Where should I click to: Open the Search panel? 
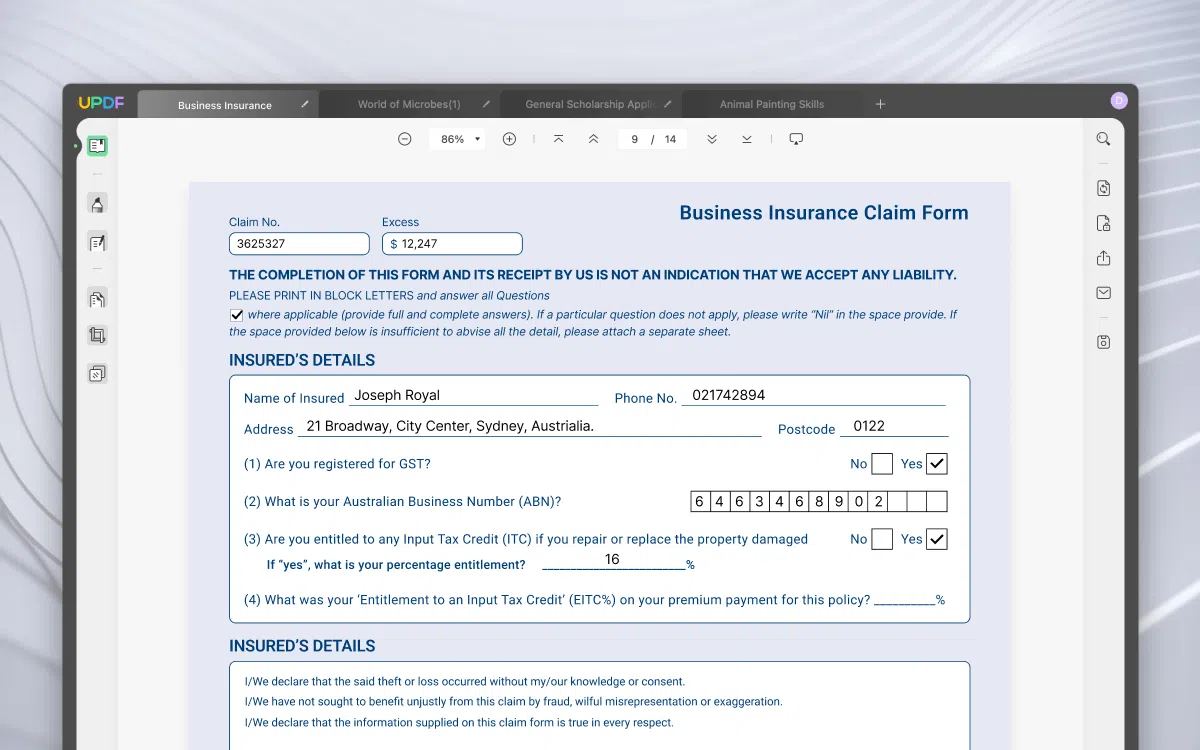point(1102,138)
